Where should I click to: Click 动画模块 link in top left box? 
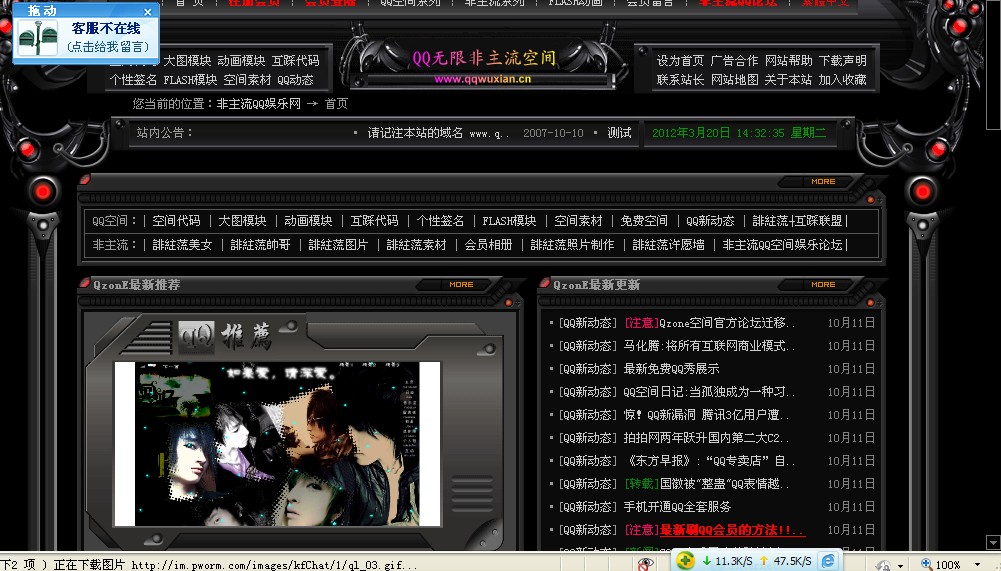tap(241, 60)
